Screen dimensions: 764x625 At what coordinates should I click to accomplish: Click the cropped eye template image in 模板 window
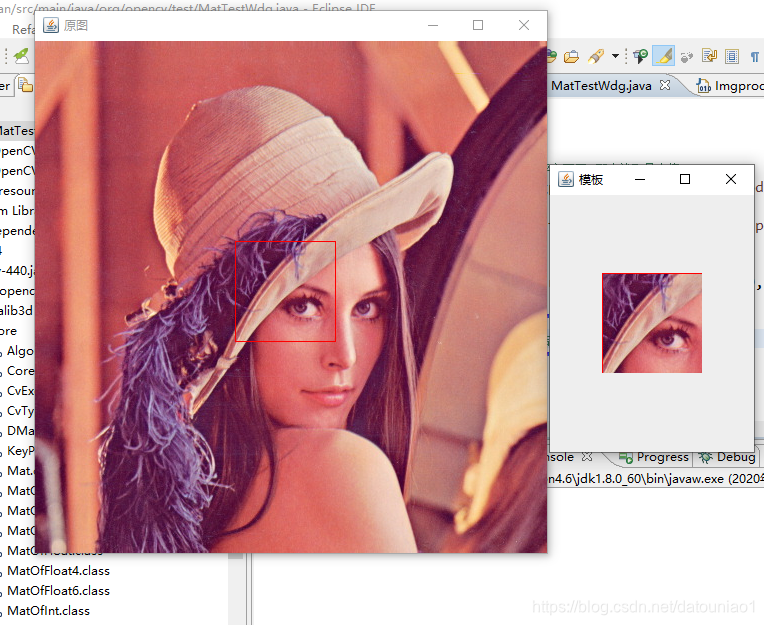652,323
